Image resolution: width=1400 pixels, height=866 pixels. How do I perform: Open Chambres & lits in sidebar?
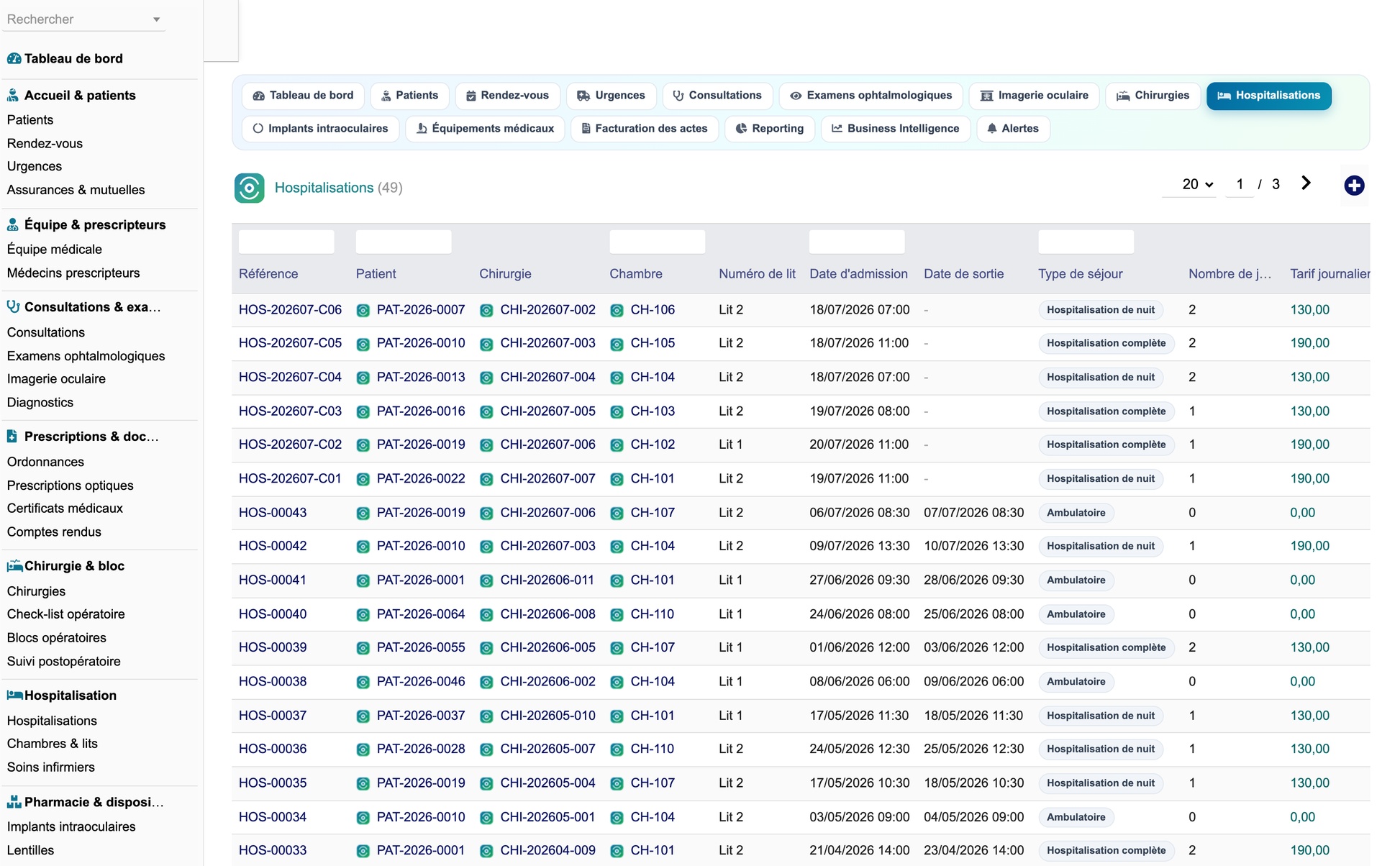pyautogui.click(x=52, y=744)
